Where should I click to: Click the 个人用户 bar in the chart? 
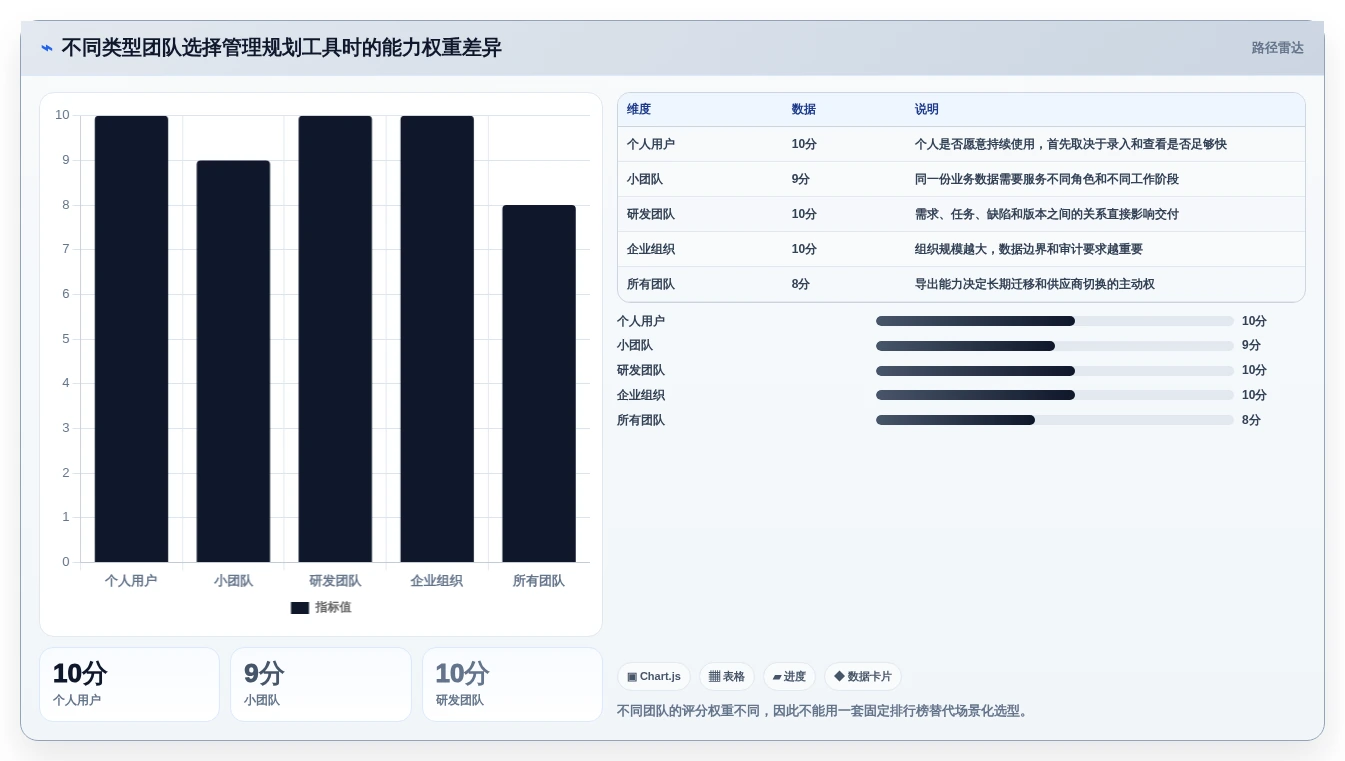pyautogui.click(x=131, y=339)
